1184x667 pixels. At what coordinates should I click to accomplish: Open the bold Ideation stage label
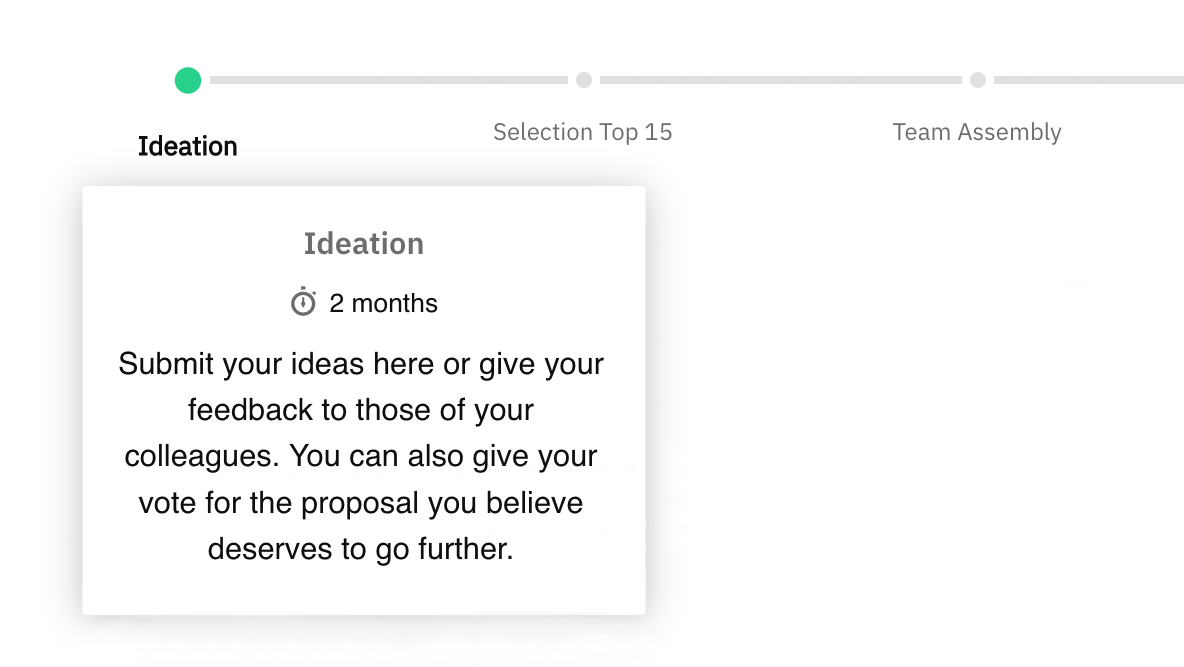point(187,146)
